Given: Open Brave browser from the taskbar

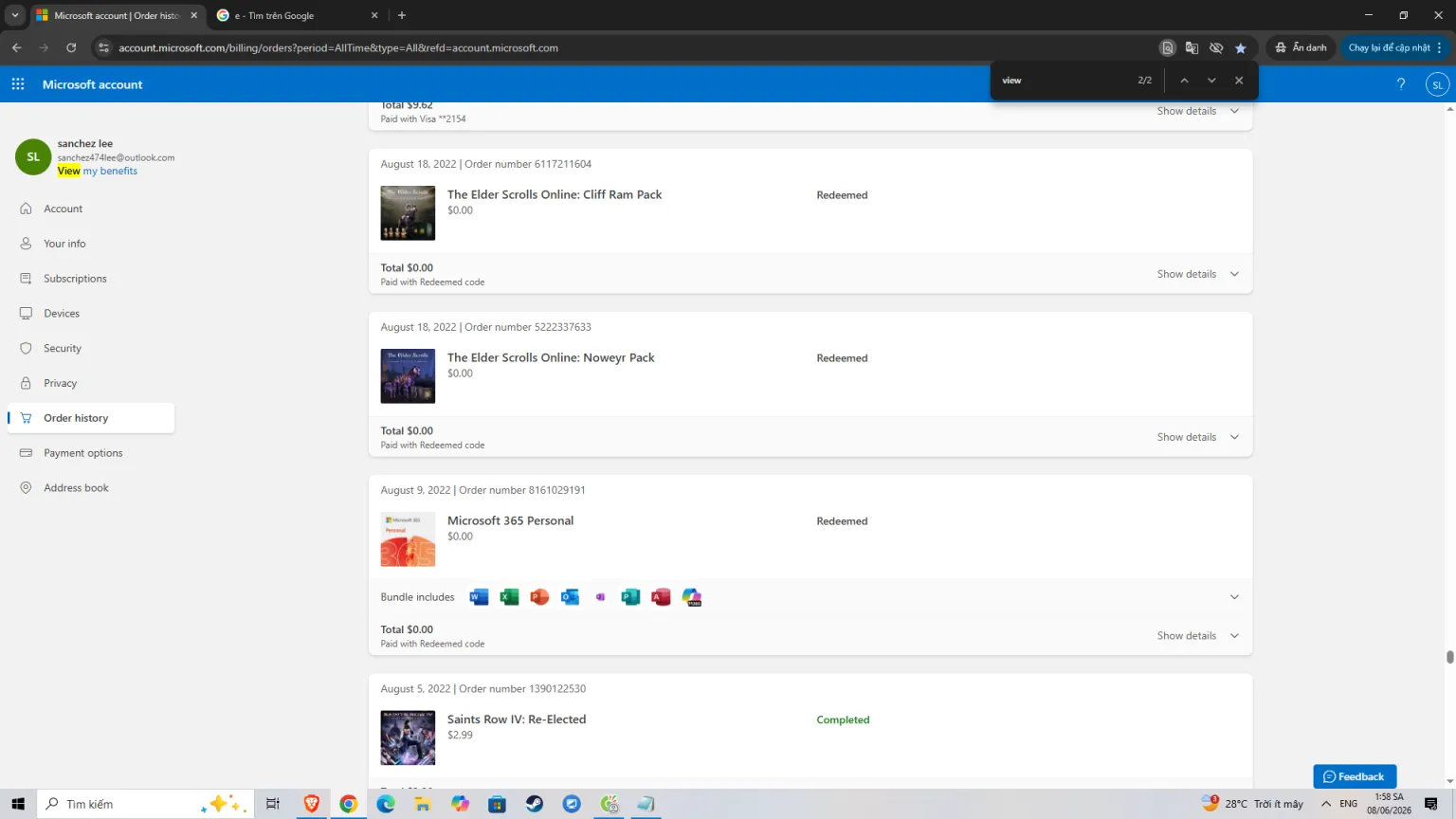Looking at the screenshot, I should [x=312, y=804].
